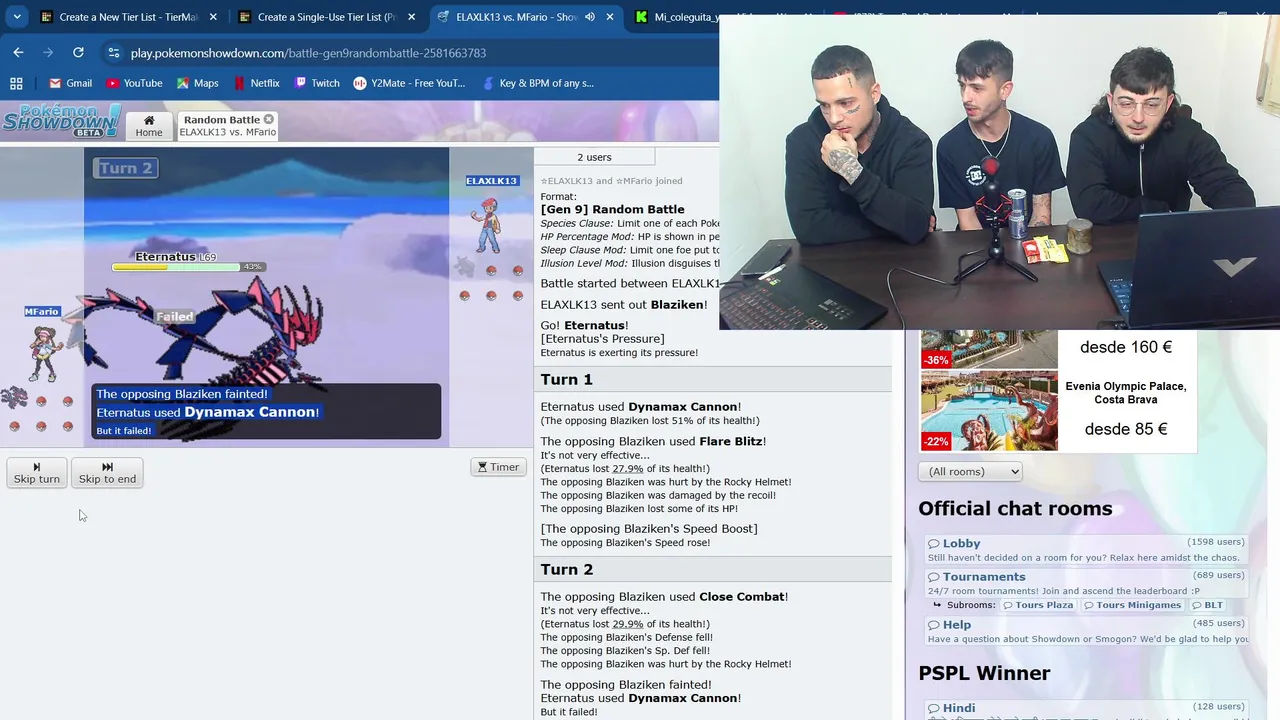This screenshot has width=1280, height=720.
Task: Open the Twitch bookmark
Action: (x=317, y=83)
